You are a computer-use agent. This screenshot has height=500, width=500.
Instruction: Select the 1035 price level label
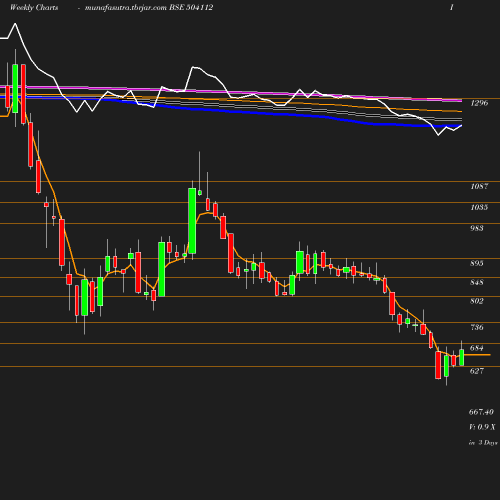pyautogui.click(x=479, y=207)
